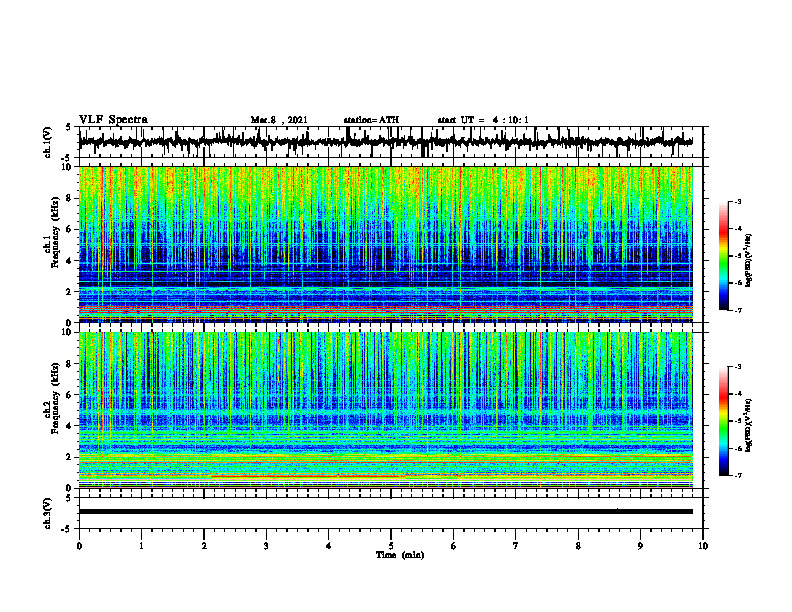Image resolution: width=792 pixels, height=612 pixels.
Task: Click the "ch.1(V)" axis label of top waveform
Action: [48, 142]
